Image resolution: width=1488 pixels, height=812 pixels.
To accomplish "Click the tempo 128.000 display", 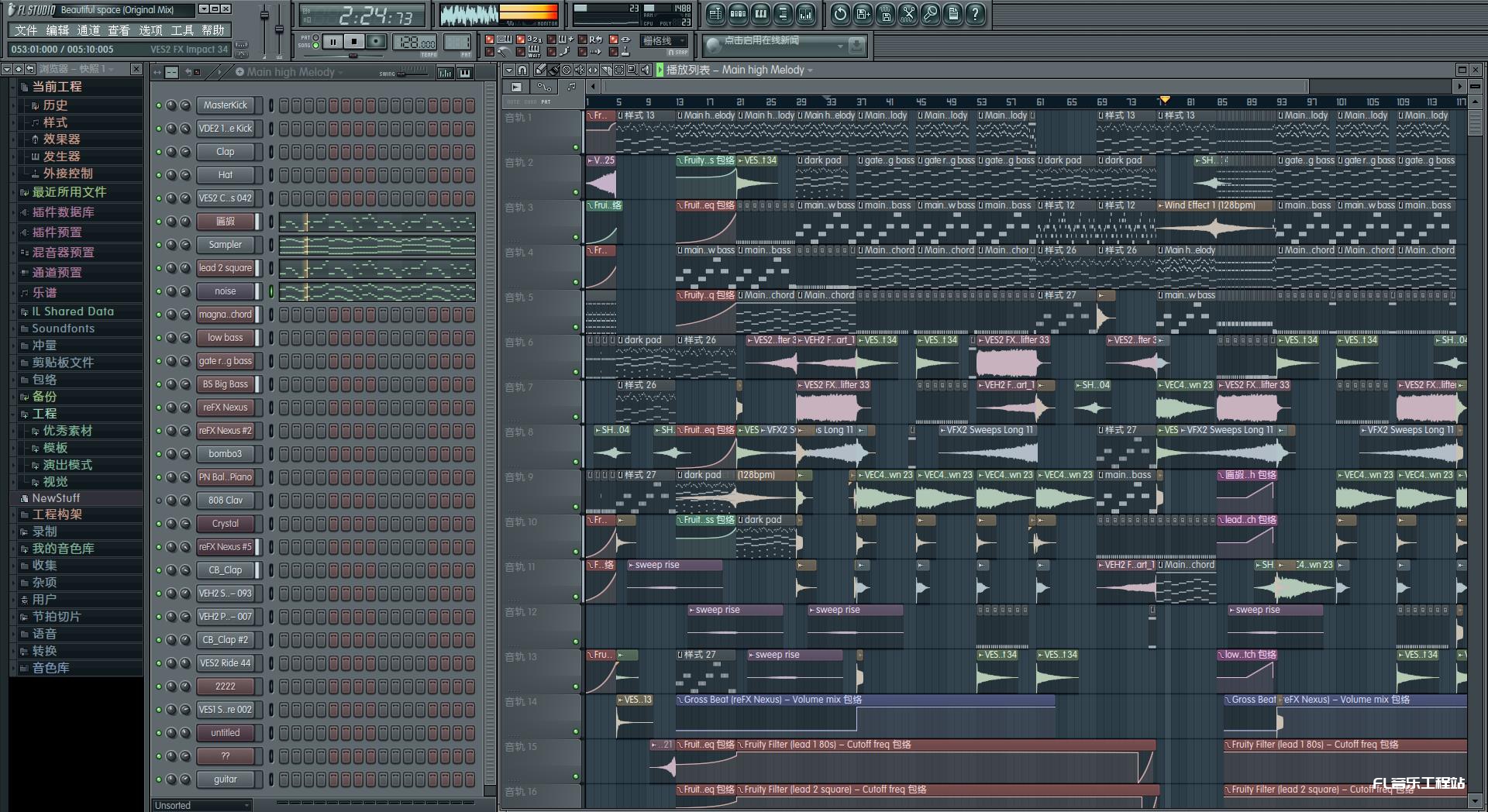I will tap(415, 43).
